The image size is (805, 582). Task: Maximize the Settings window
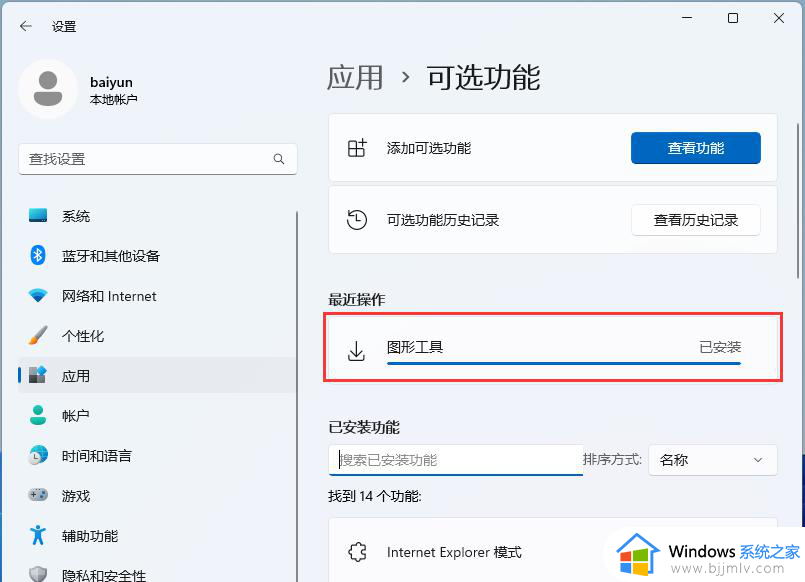click(x=733, y=18)
